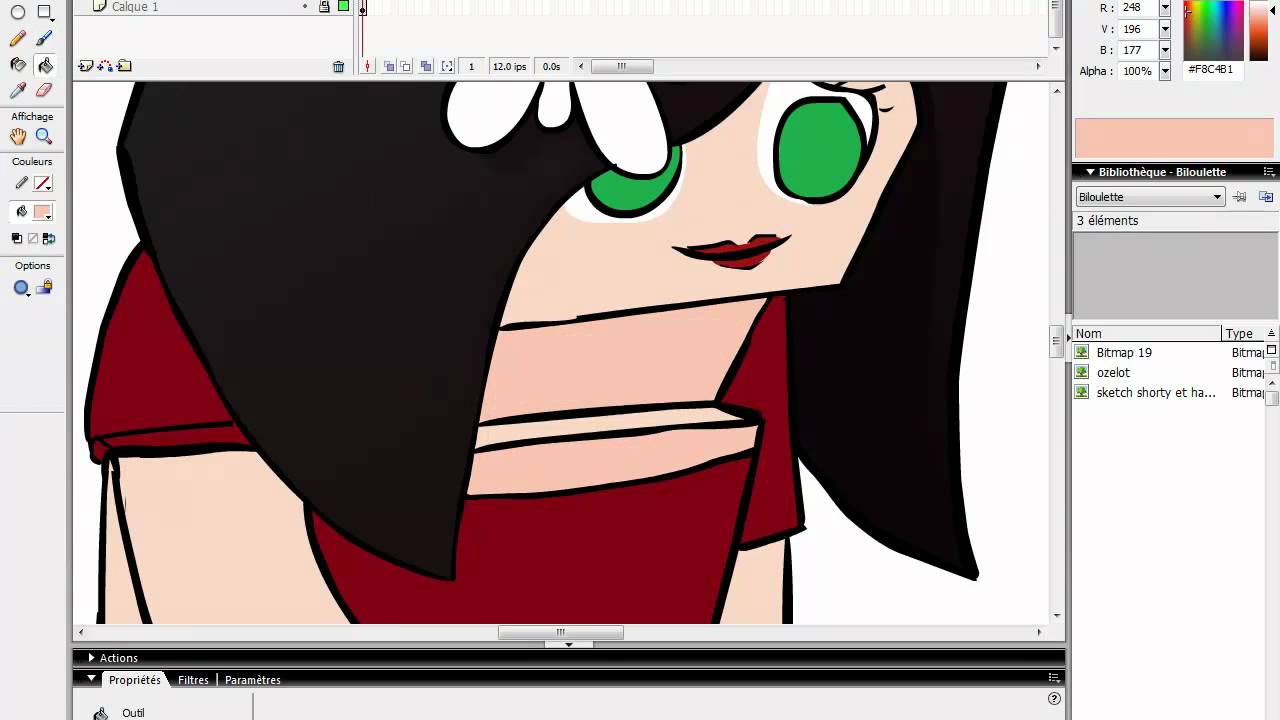Choose the Eraser tool
The height and width of the screenshot is (720, 1280).
(x=44, y=90)
